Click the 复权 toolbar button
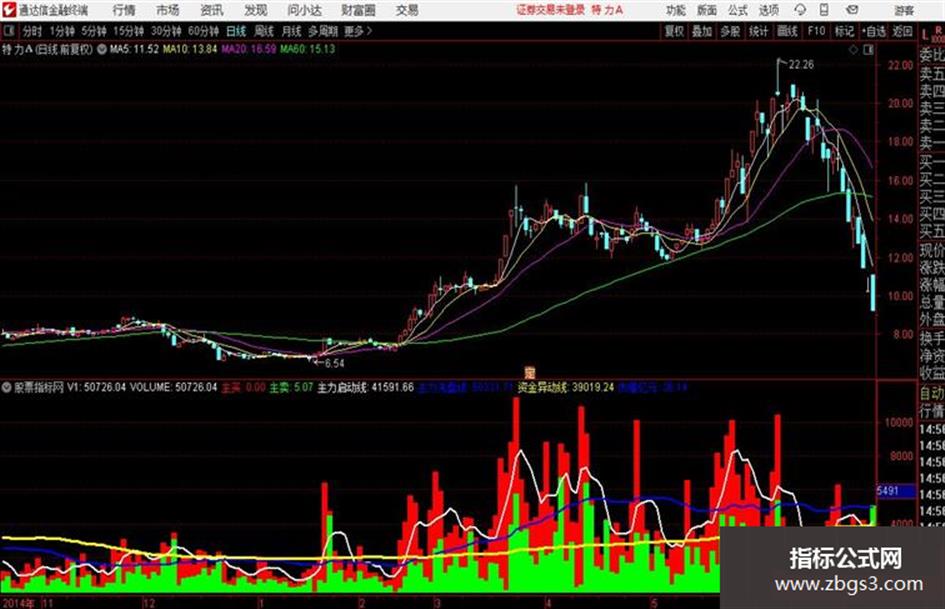Image resolution: width=945 pixels, height=609 pixels. point(674,31)
